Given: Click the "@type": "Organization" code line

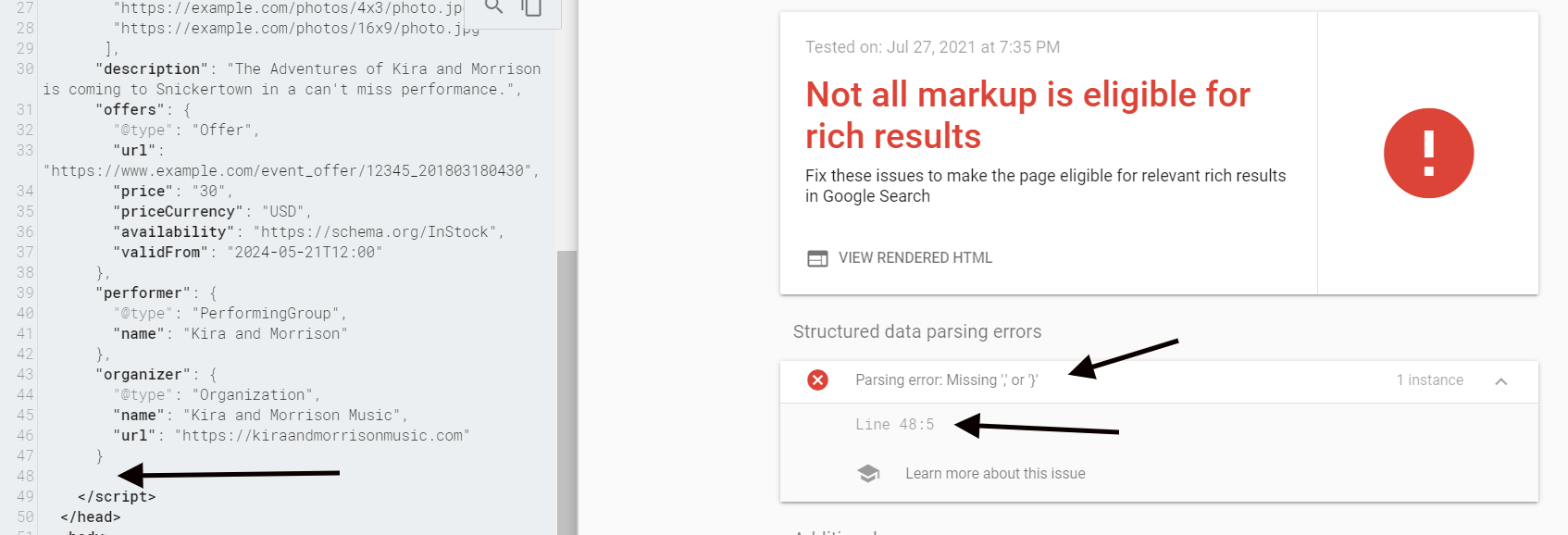Looking at the screenshot, I should point(217,395).
